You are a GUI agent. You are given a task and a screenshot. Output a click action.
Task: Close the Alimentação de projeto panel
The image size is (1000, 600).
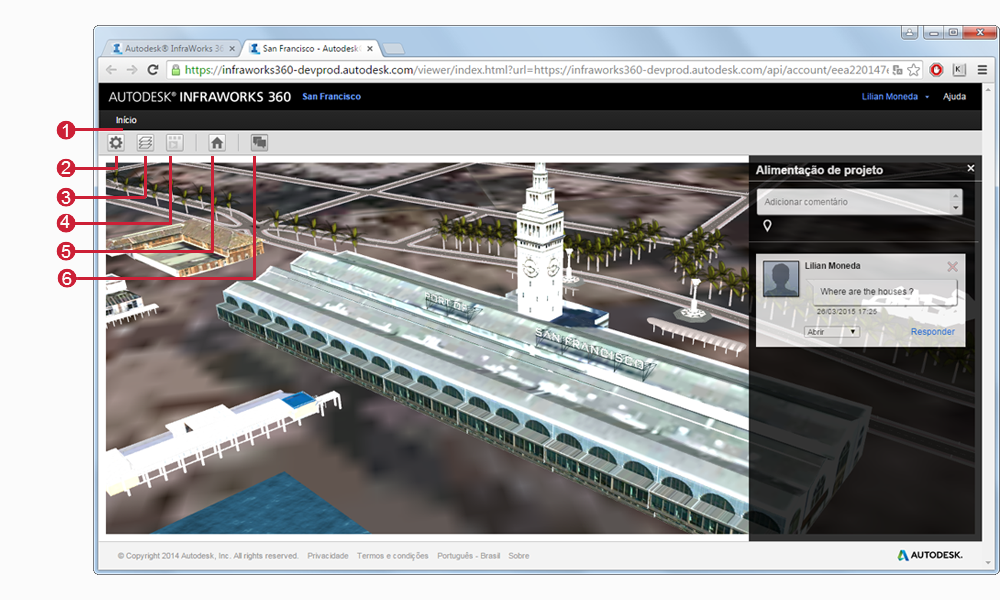click(971, 168)
